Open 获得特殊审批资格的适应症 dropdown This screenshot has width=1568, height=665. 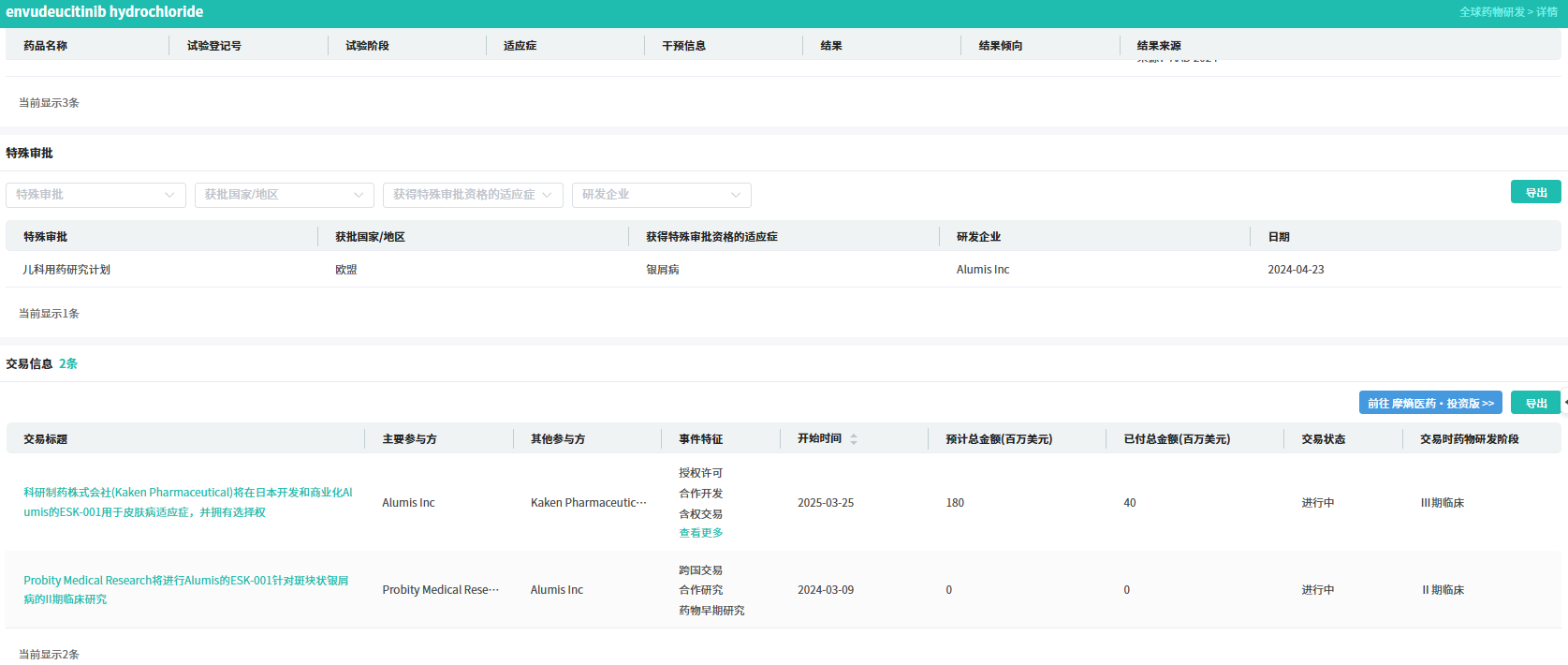473,195
